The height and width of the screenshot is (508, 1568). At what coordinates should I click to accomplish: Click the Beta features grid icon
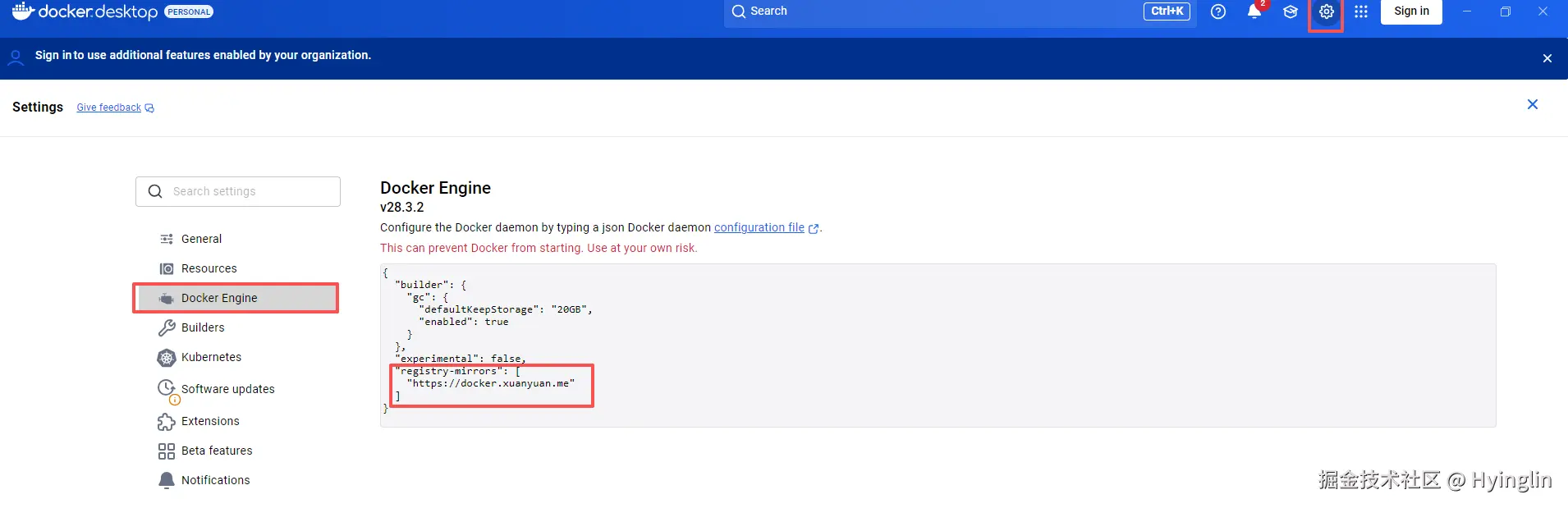[x=167, y=451]
